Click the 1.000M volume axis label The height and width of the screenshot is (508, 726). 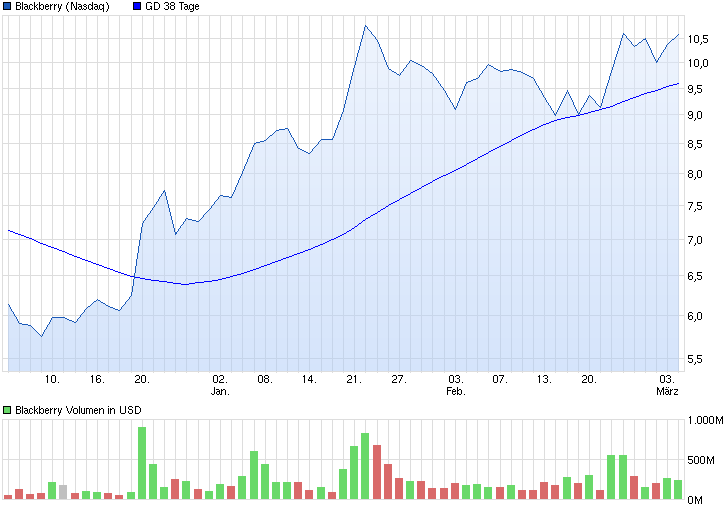[703, 421]
